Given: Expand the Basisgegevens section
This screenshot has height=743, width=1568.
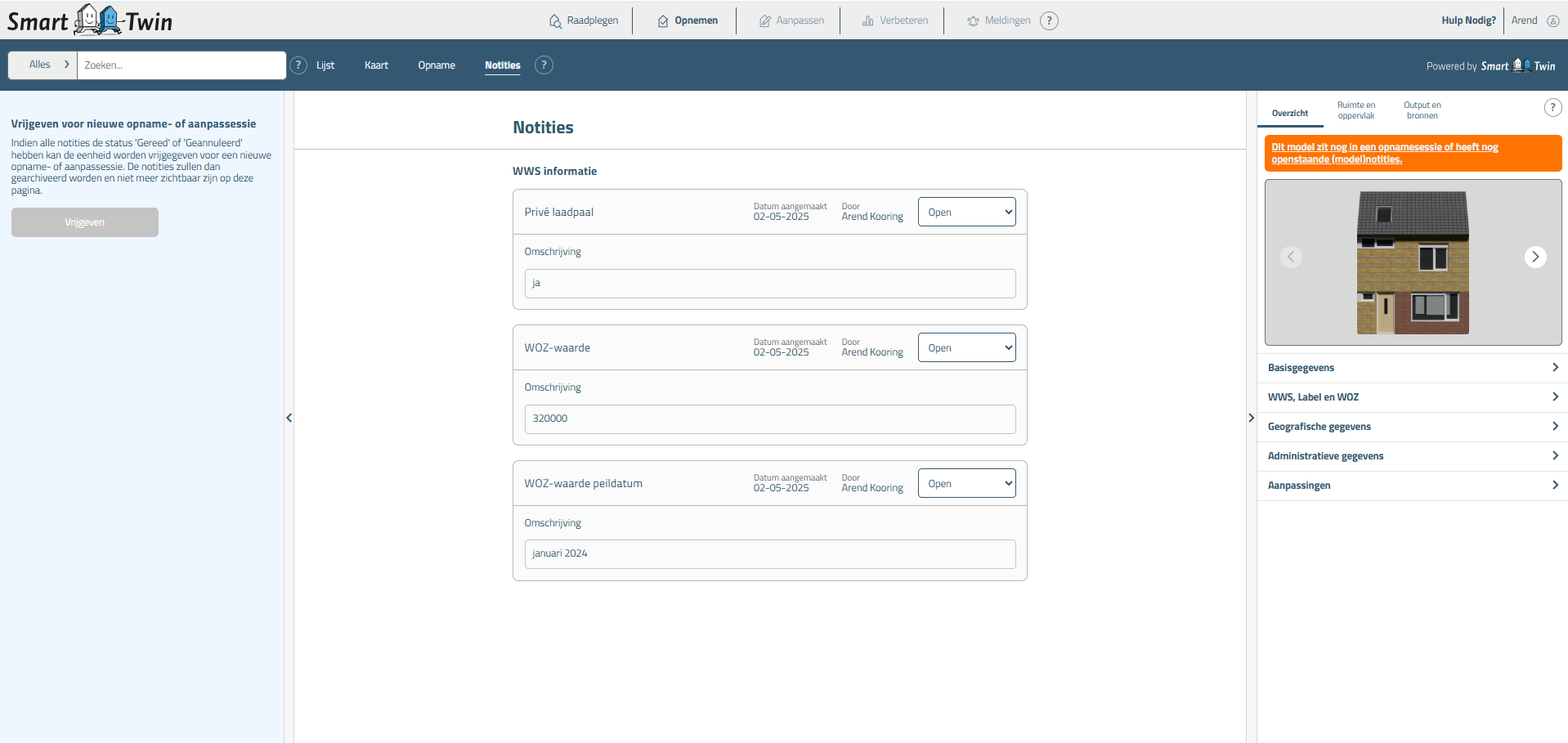Looking at the screenshot, I should [x=1412, y=368].
